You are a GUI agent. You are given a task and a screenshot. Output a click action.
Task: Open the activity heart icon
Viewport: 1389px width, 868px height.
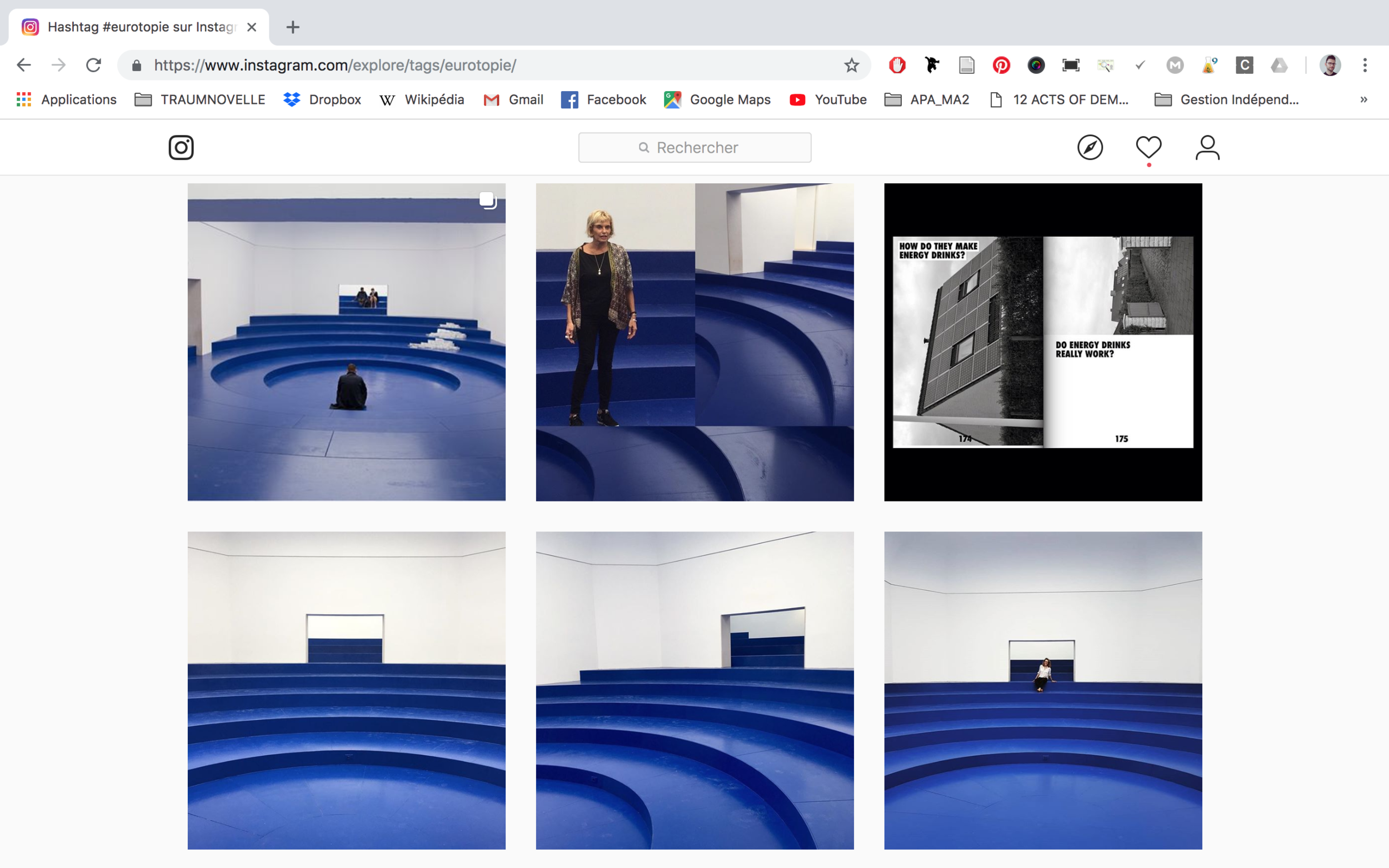click(1148, 148)
